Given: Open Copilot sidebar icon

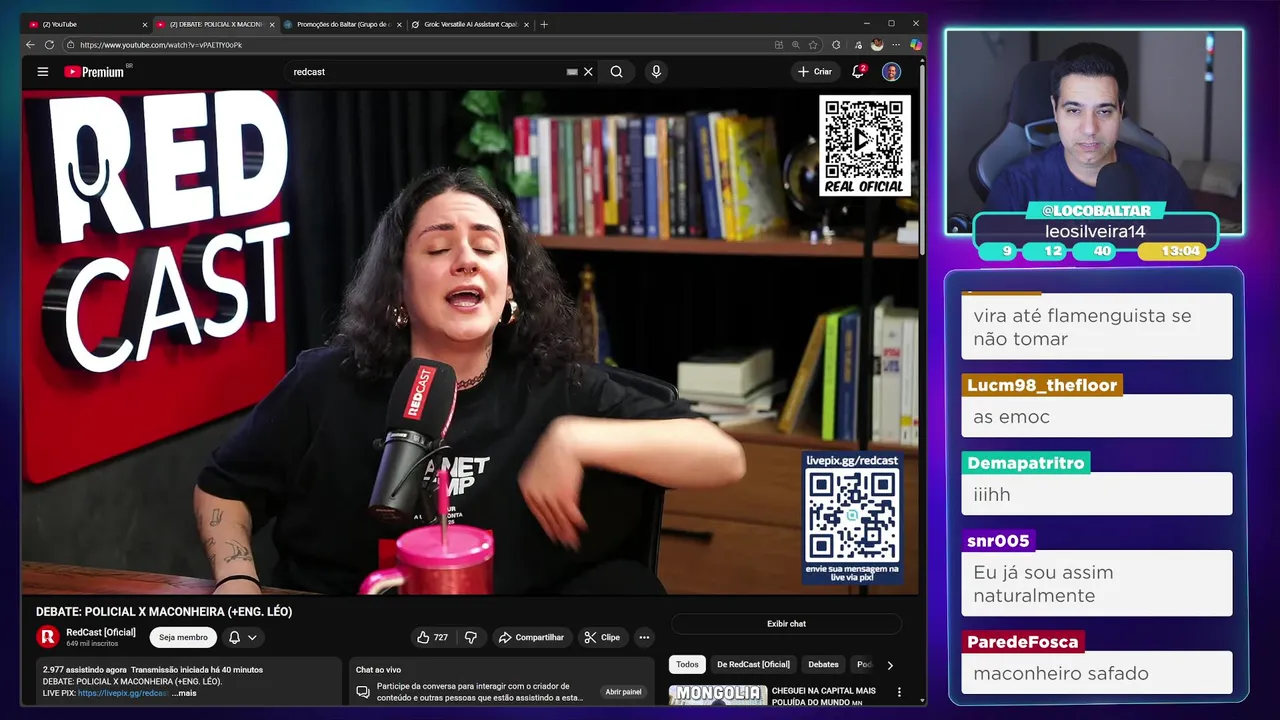Looking at the screenshot, I should pos(915,45).
